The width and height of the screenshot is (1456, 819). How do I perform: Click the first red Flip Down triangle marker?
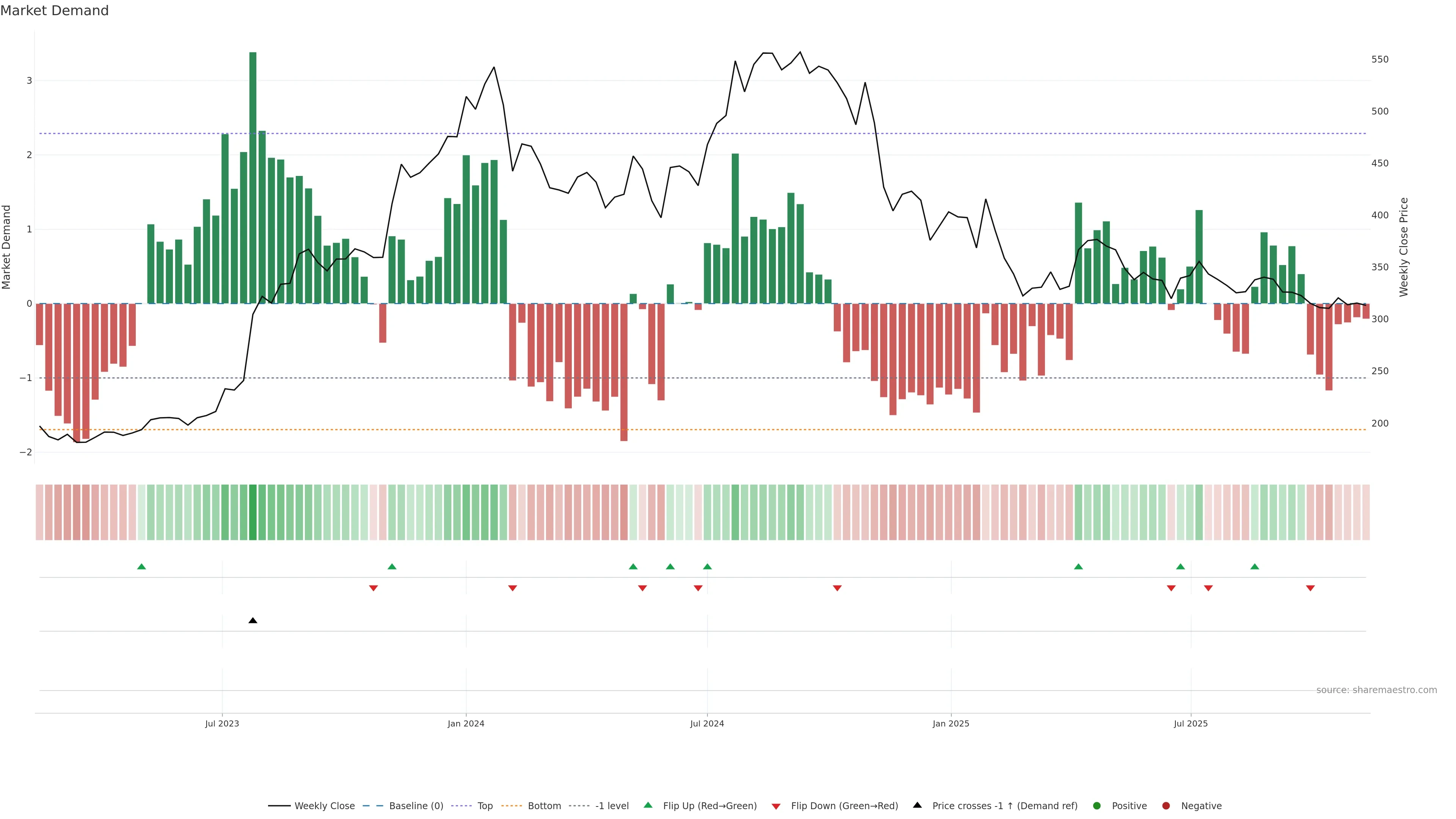(x=373, y=588)
